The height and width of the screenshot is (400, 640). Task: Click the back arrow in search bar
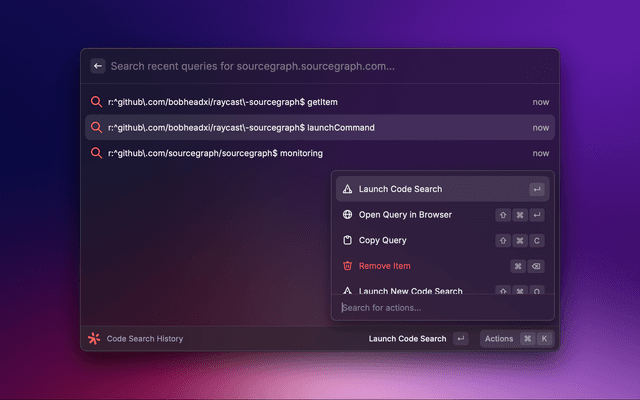tap(98, 66)
